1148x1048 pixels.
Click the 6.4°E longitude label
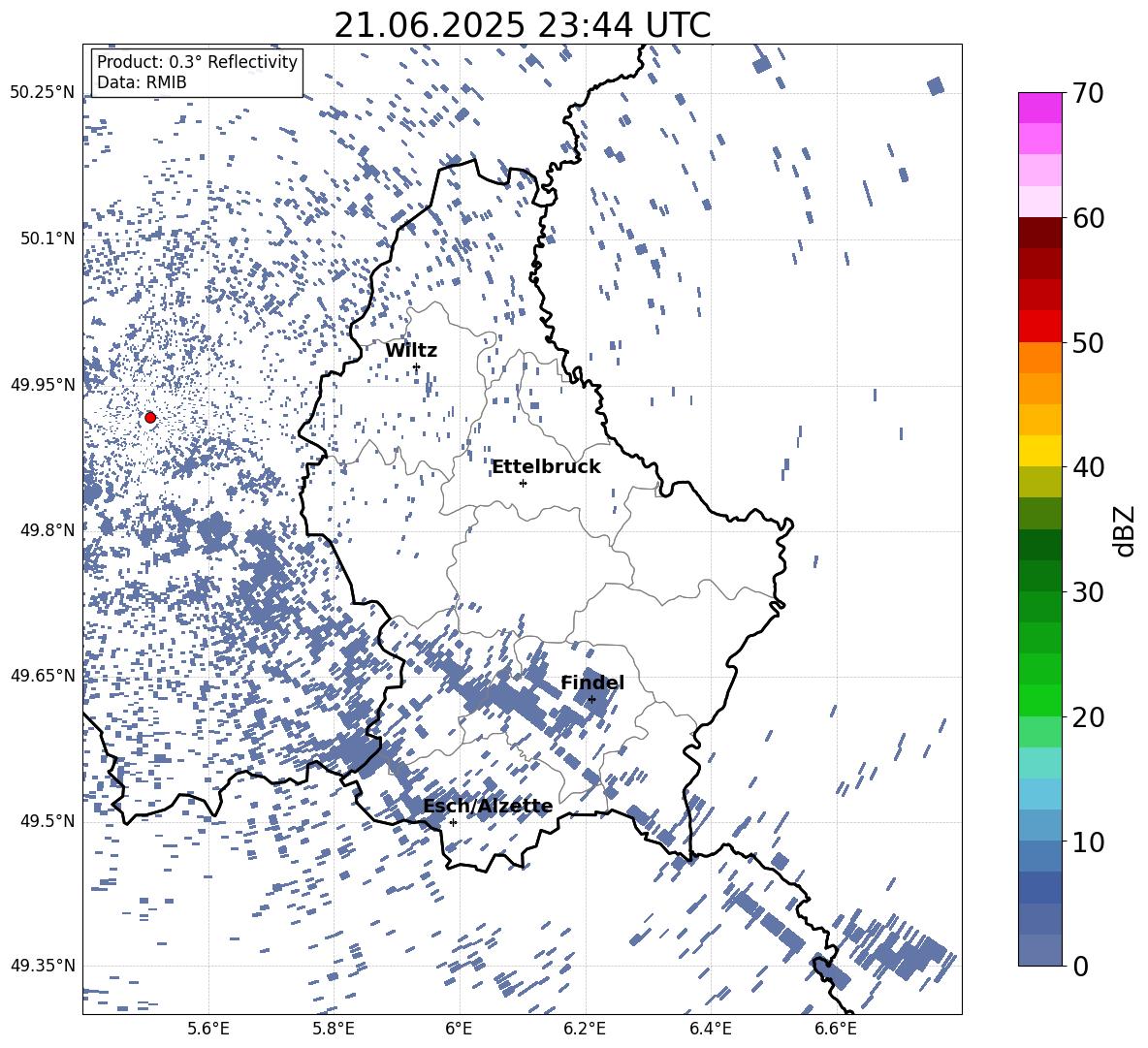pos(710,1029)
